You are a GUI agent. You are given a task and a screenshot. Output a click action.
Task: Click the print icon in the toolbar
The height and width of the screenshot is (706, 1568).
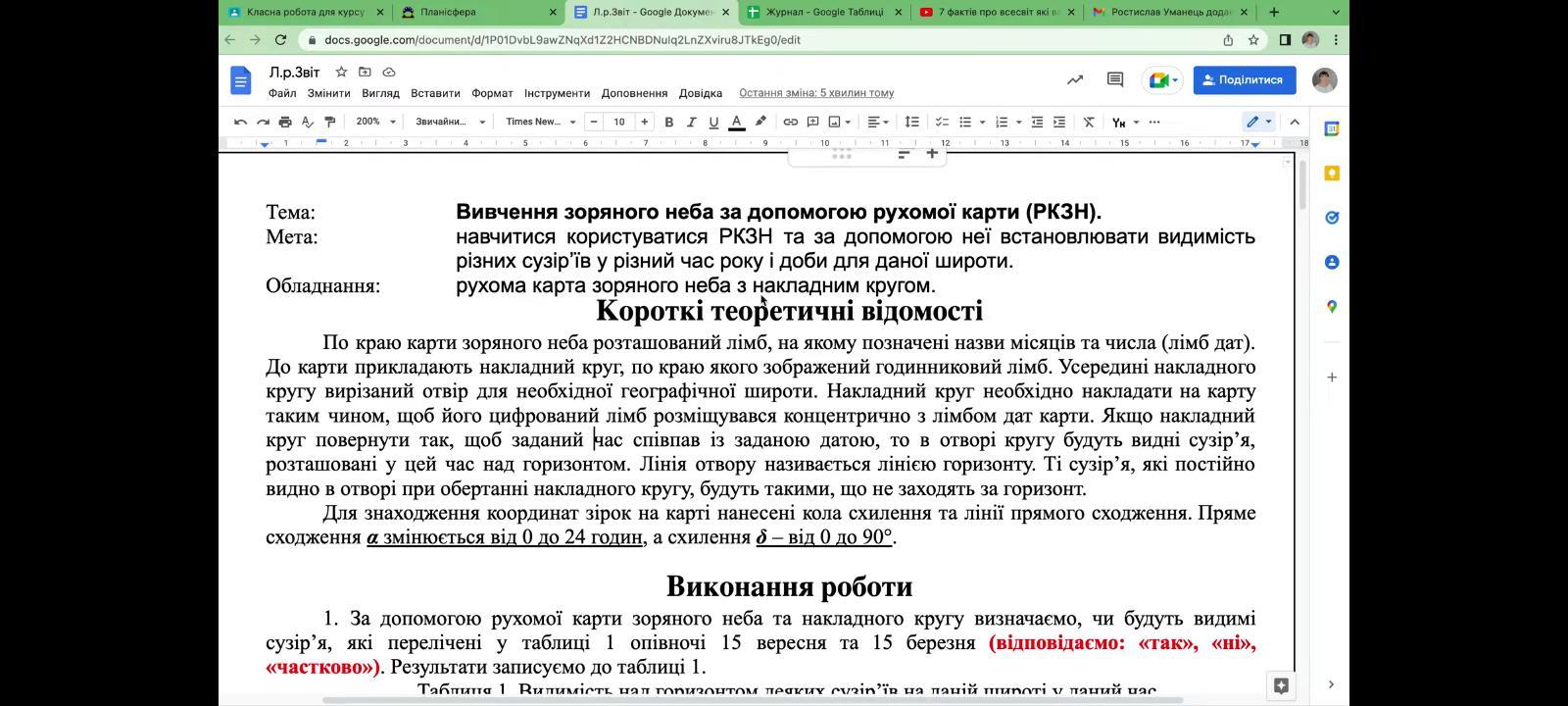coord(285,122)
